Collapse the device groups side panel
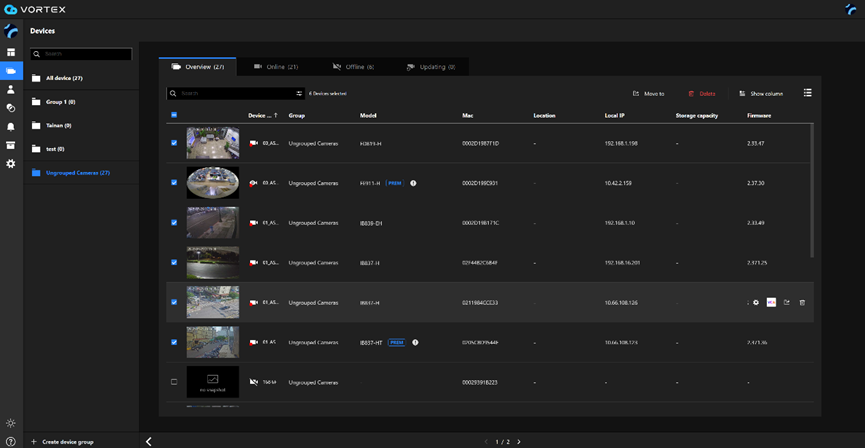Viewport: 865px width, 448px height. click(x=149, y=441)
